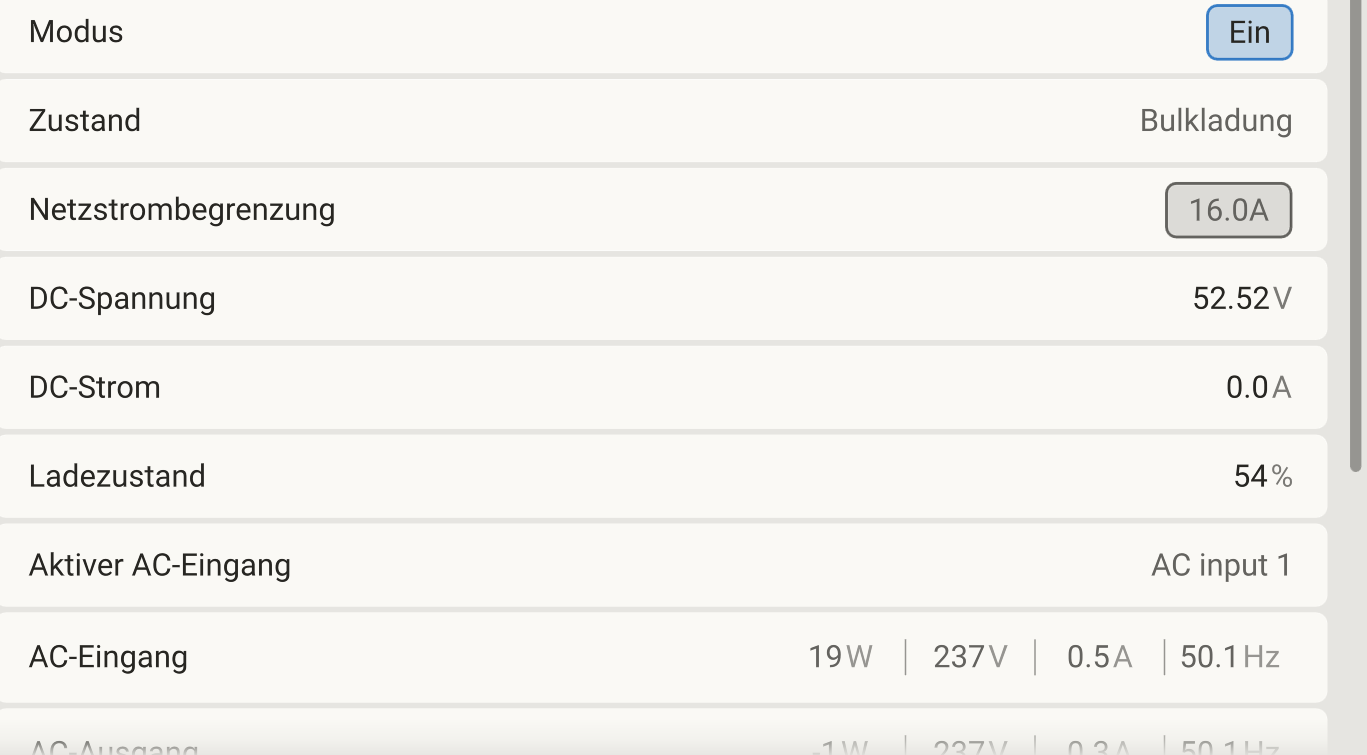Click the Ladezustand row label
1367x755 pixels.
coord(117,476)
